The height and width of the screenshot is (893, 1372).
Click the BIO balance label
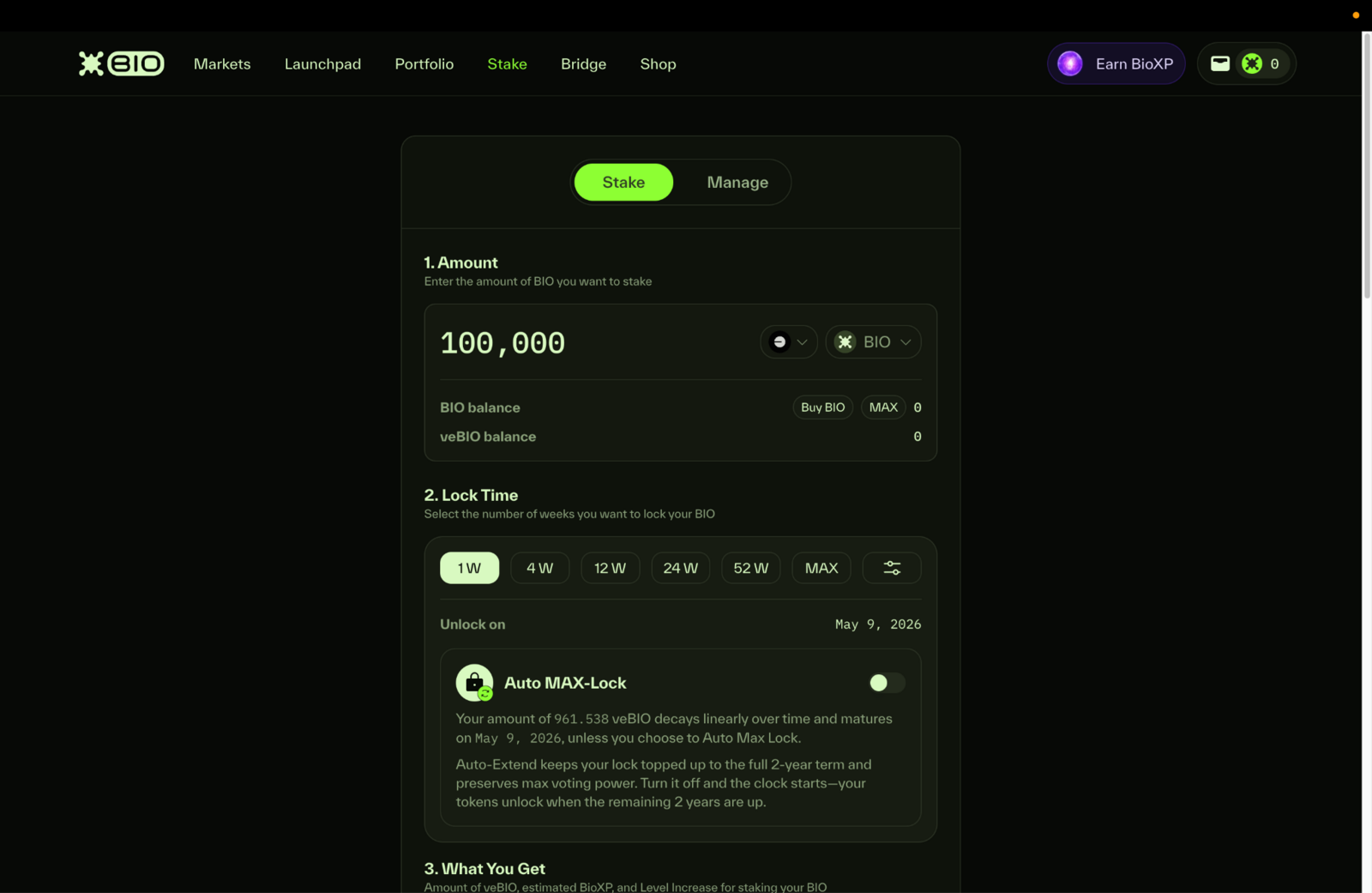tap(480, 407)
